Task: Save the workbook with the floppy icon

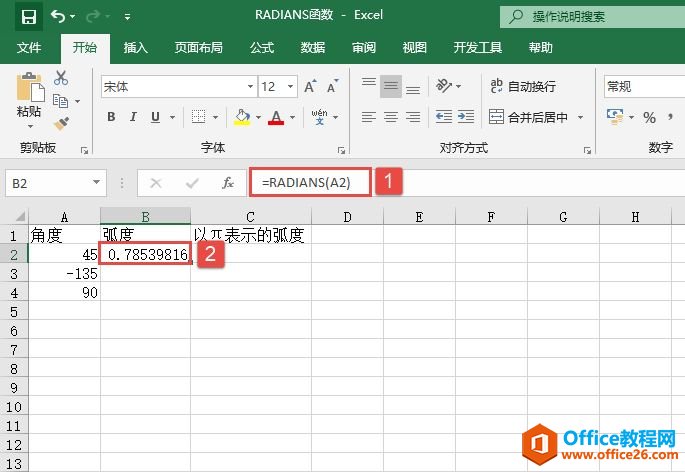Action: point(29,17)
